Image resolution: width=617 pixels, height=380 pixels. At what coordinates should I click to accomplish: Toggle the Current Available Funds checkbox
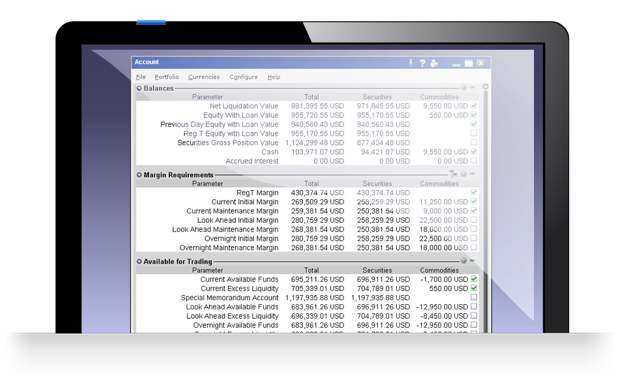[x=474, y=279]
